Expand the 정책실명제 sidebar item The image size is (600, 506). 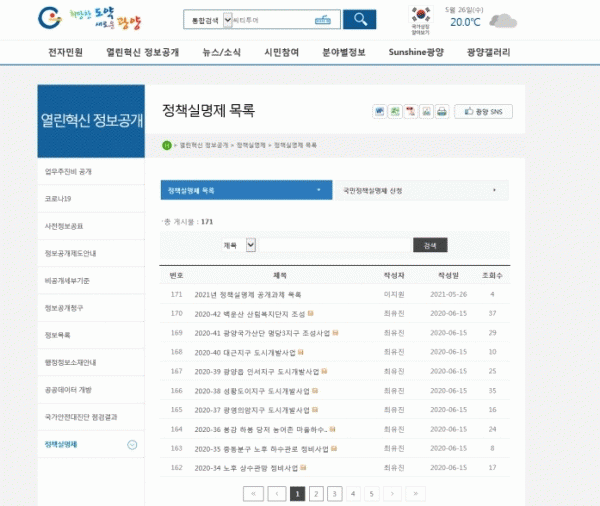tap(133, 444)
